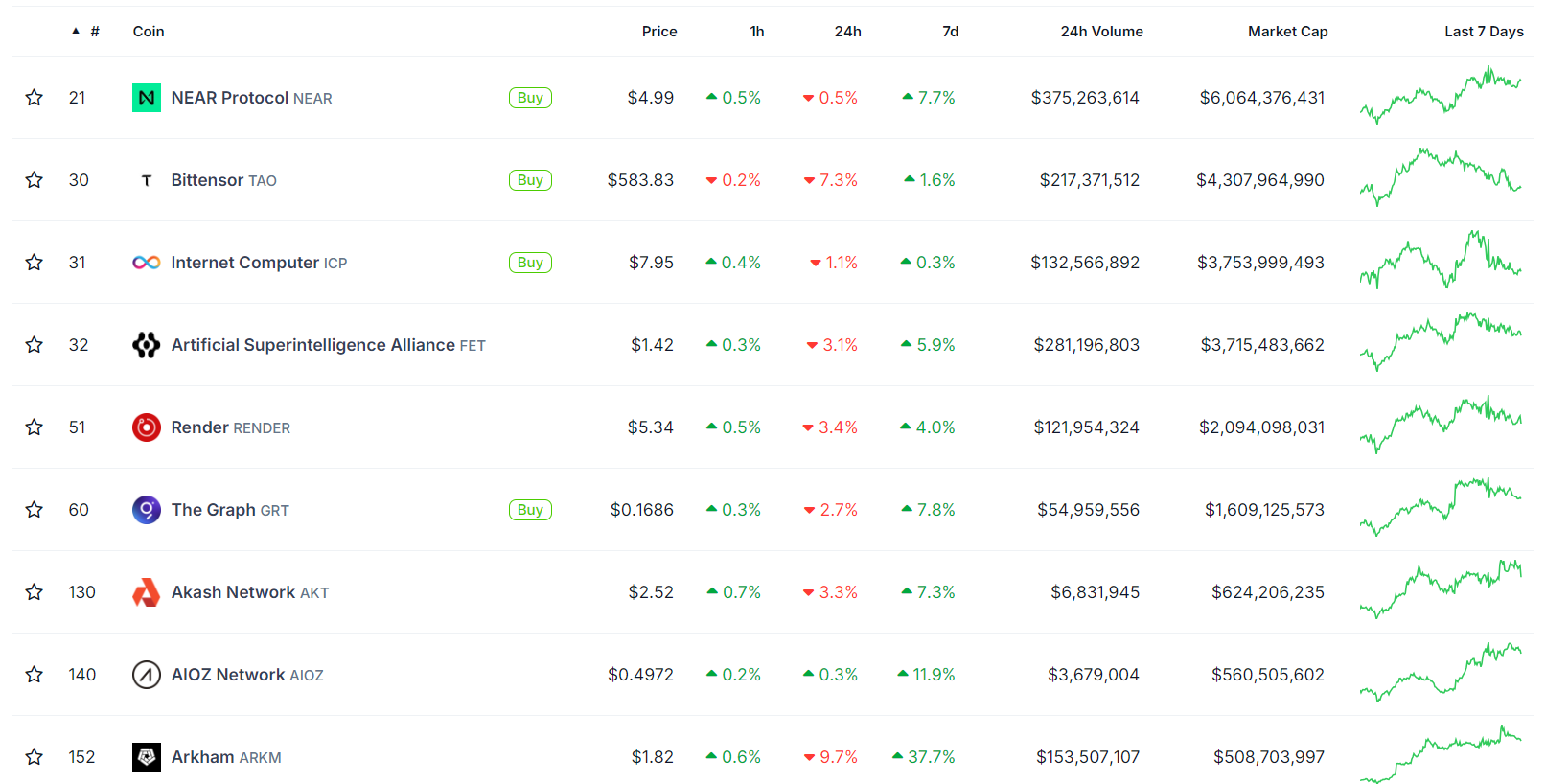Sort by 1h change column

(x=757, y=32)
